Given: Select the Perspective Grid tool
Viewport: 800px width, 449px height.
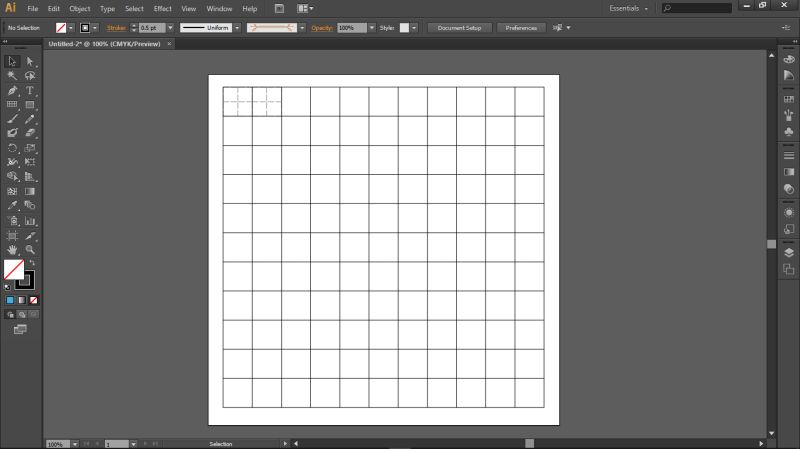Looking at the screenshot, I should click(x=30, y=177).
